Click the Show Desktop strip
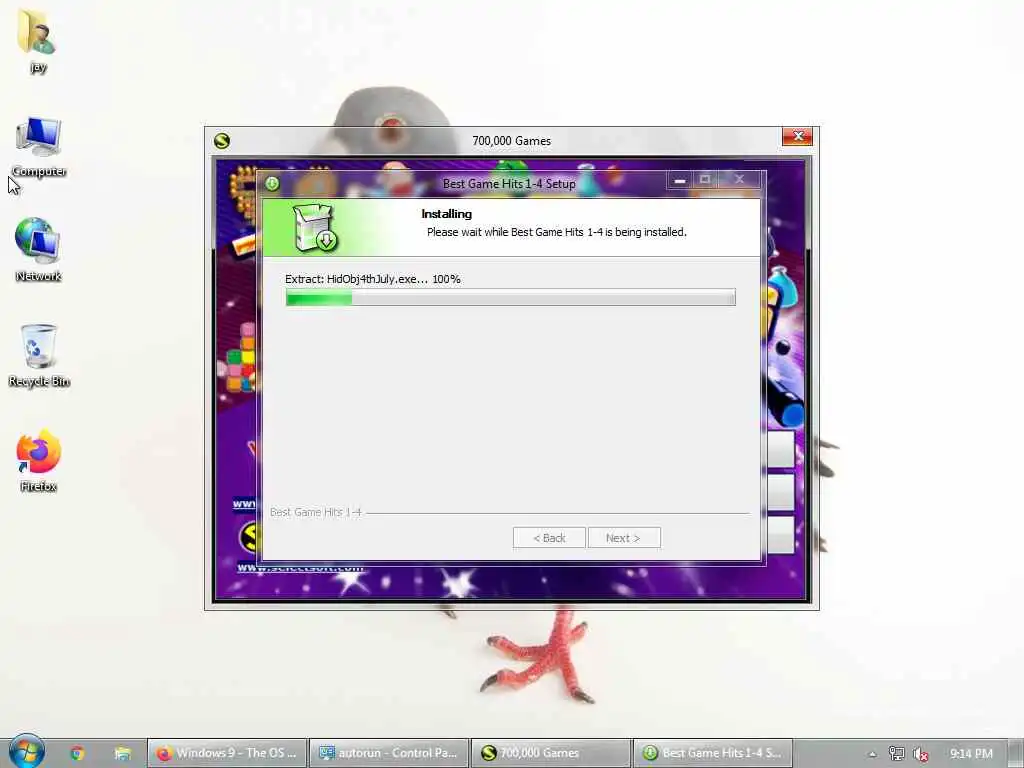 1017,753
